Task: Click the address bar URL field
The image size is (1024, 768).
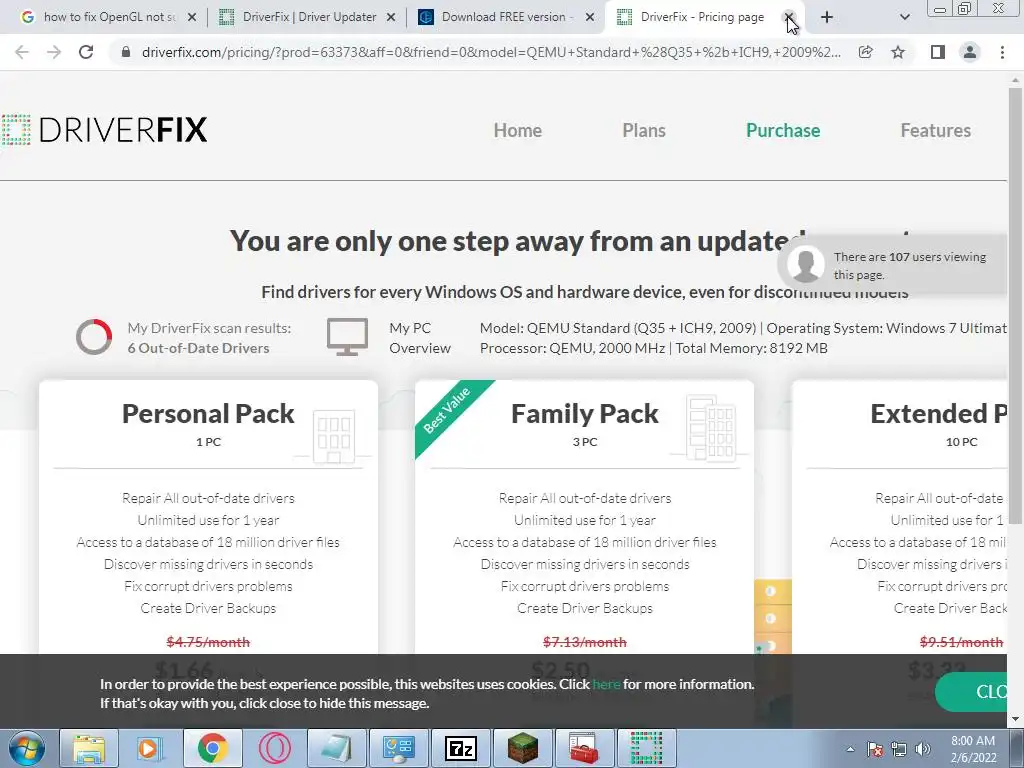Action: tap(491, 52)
